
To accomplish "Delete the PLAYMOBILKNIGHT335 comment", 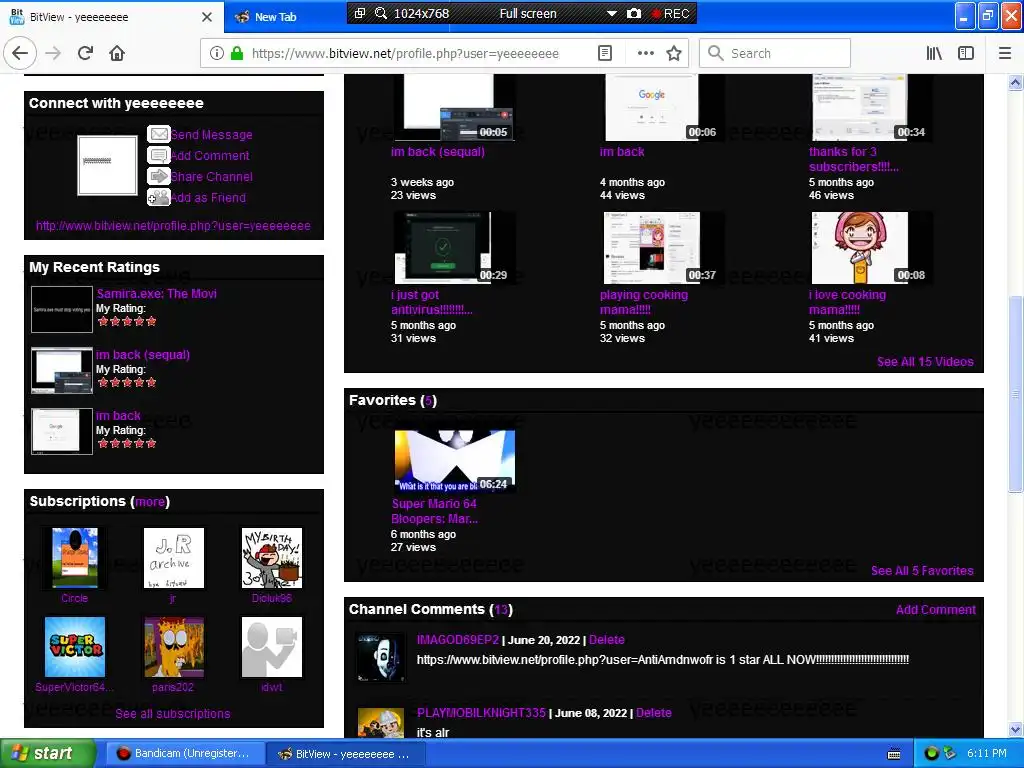I will [x=654, y=713].
